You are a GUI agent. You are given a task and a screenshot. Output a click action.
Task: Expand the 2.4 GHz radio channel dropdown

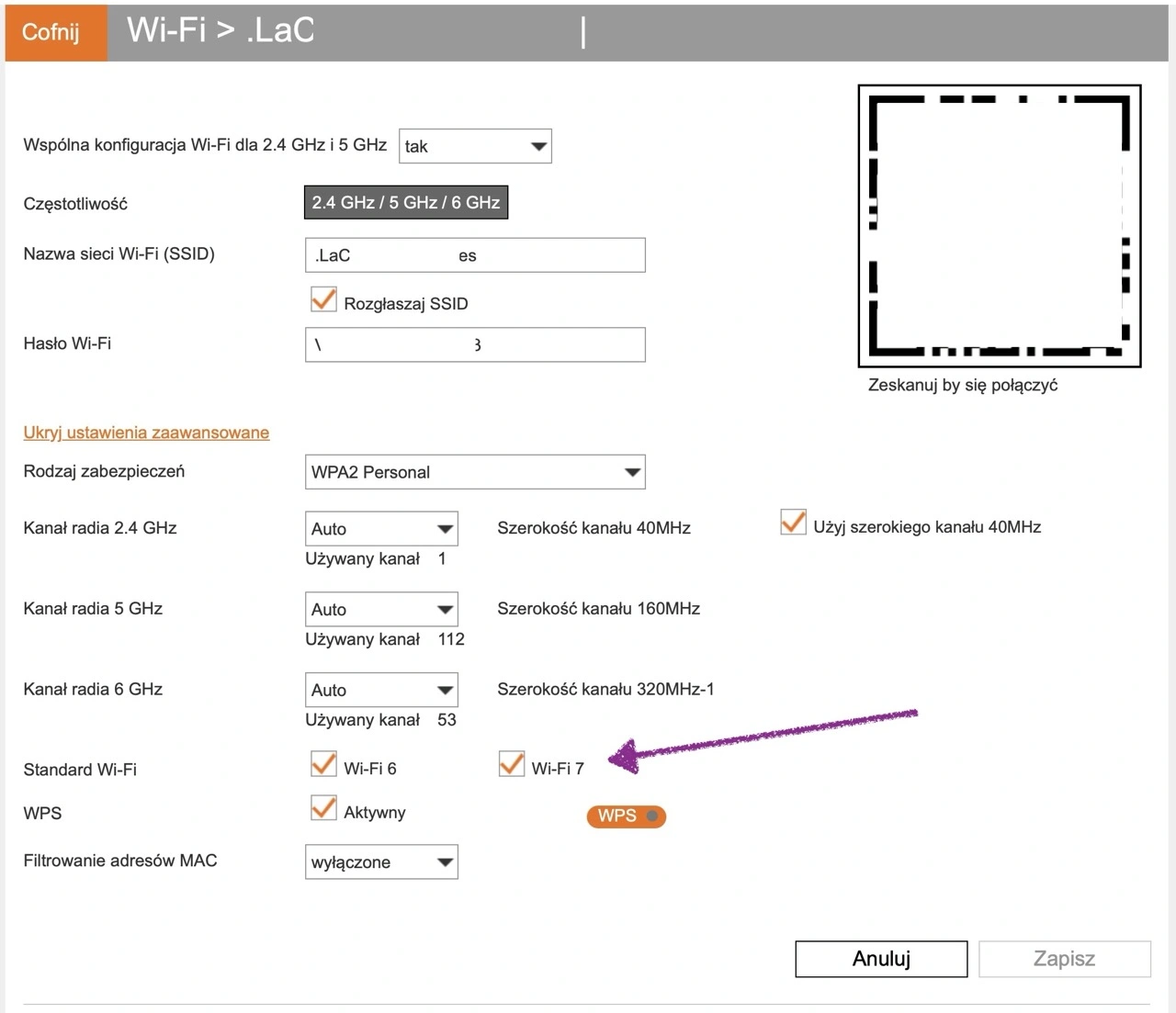tap(381, 529)
